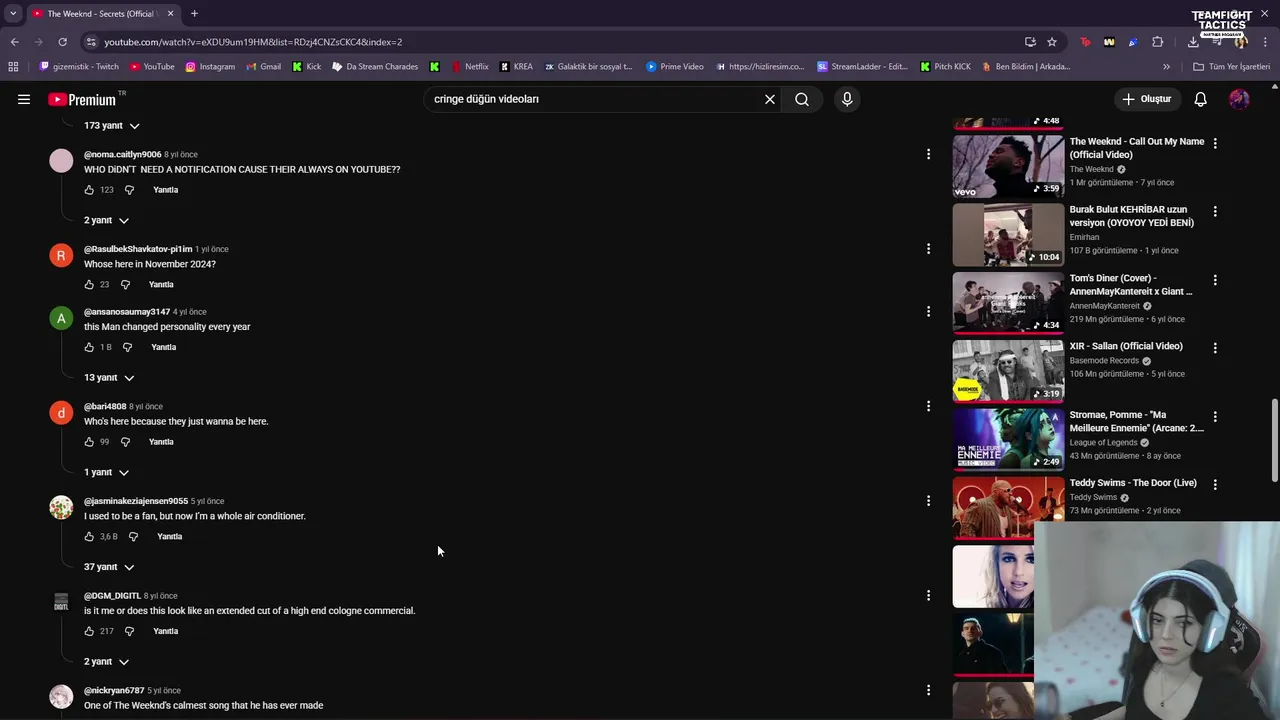1280x720 pixels.
Task: Open the YouTube hamburger guide menu
Action: pyautogui.click(x=24, y=99)
